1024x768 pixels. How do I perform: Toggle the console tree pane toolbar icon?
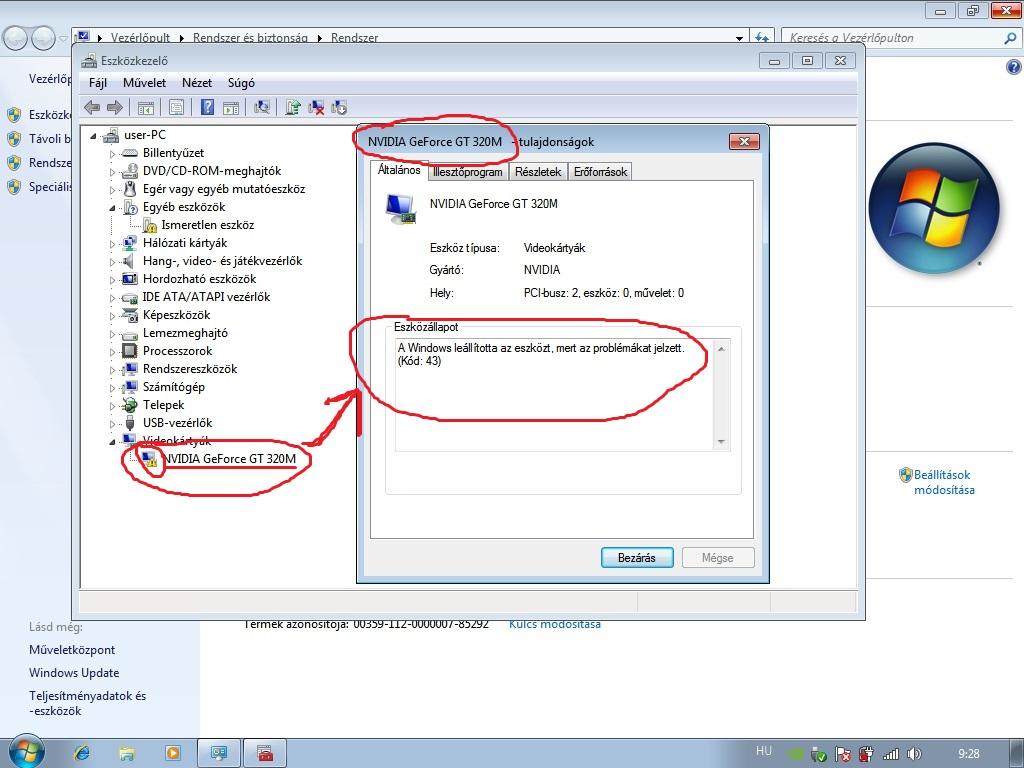tap(146, 108)
